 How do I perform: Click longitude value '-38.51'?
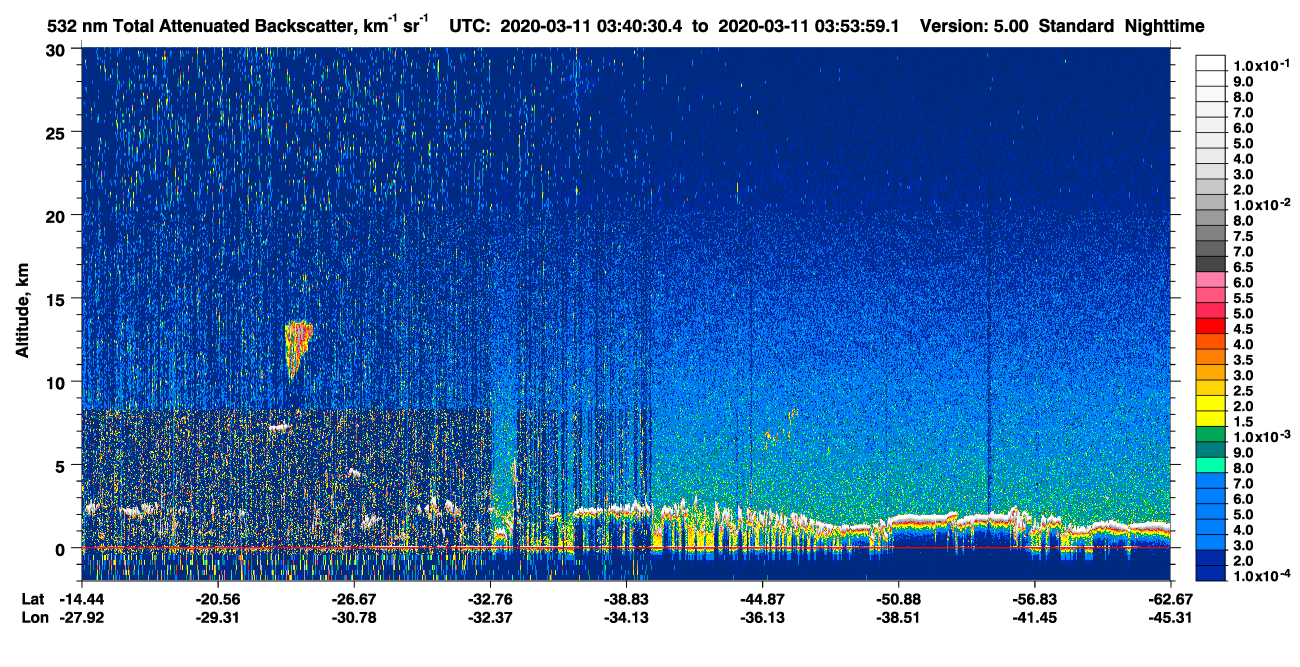898,617
